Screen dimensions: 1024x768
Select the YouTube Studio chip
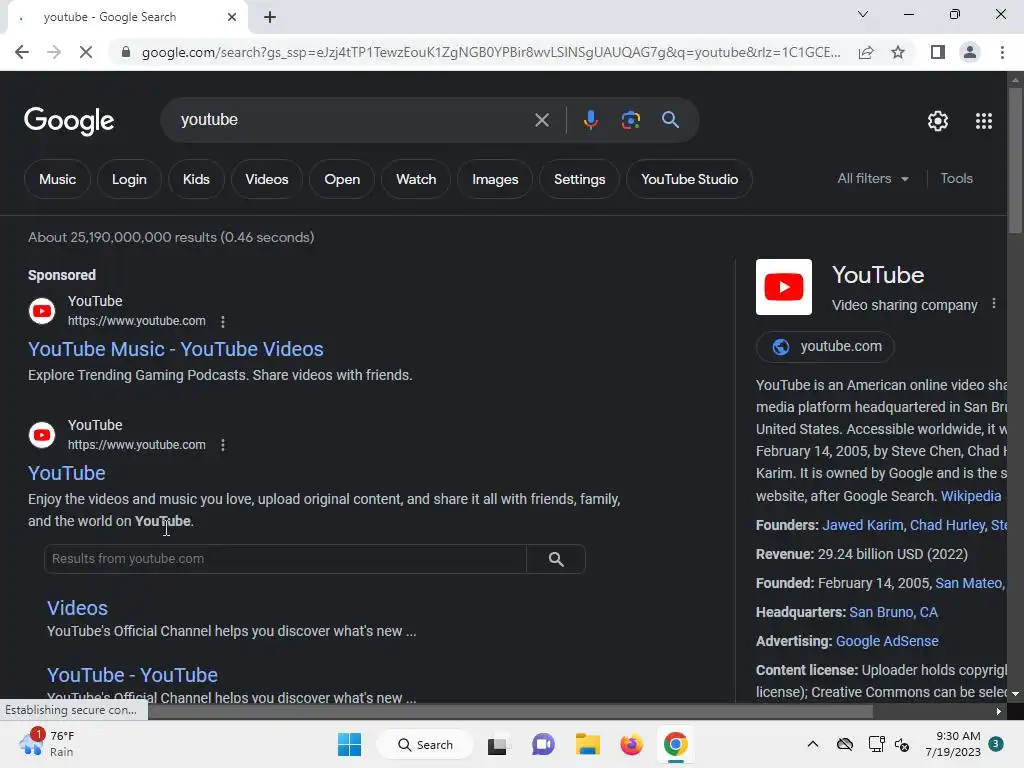pyautogui.click(x=690, y=179)
